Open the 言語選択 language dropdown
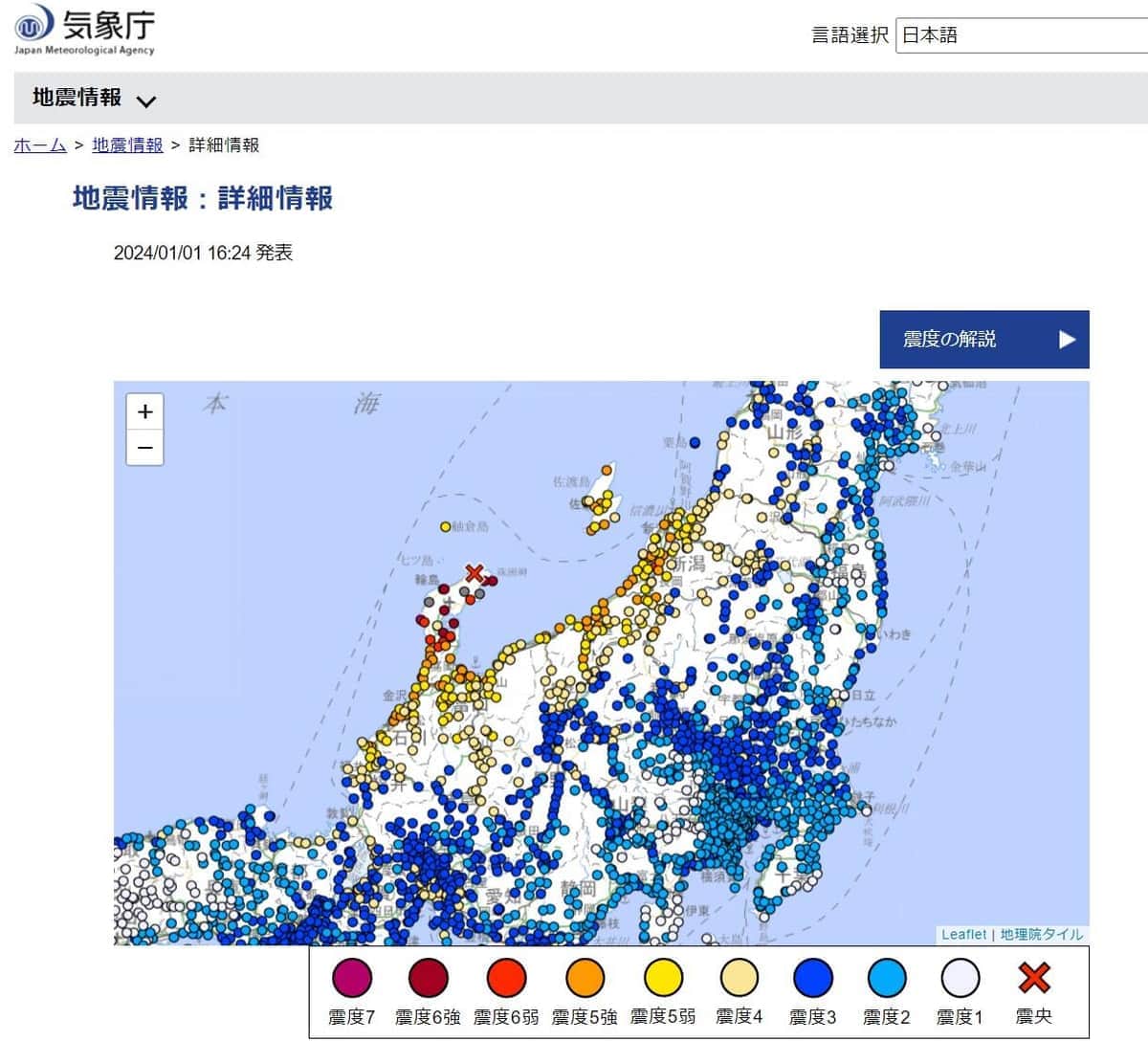Screen dimensions: 1148x1064 tap(1020, 35)
